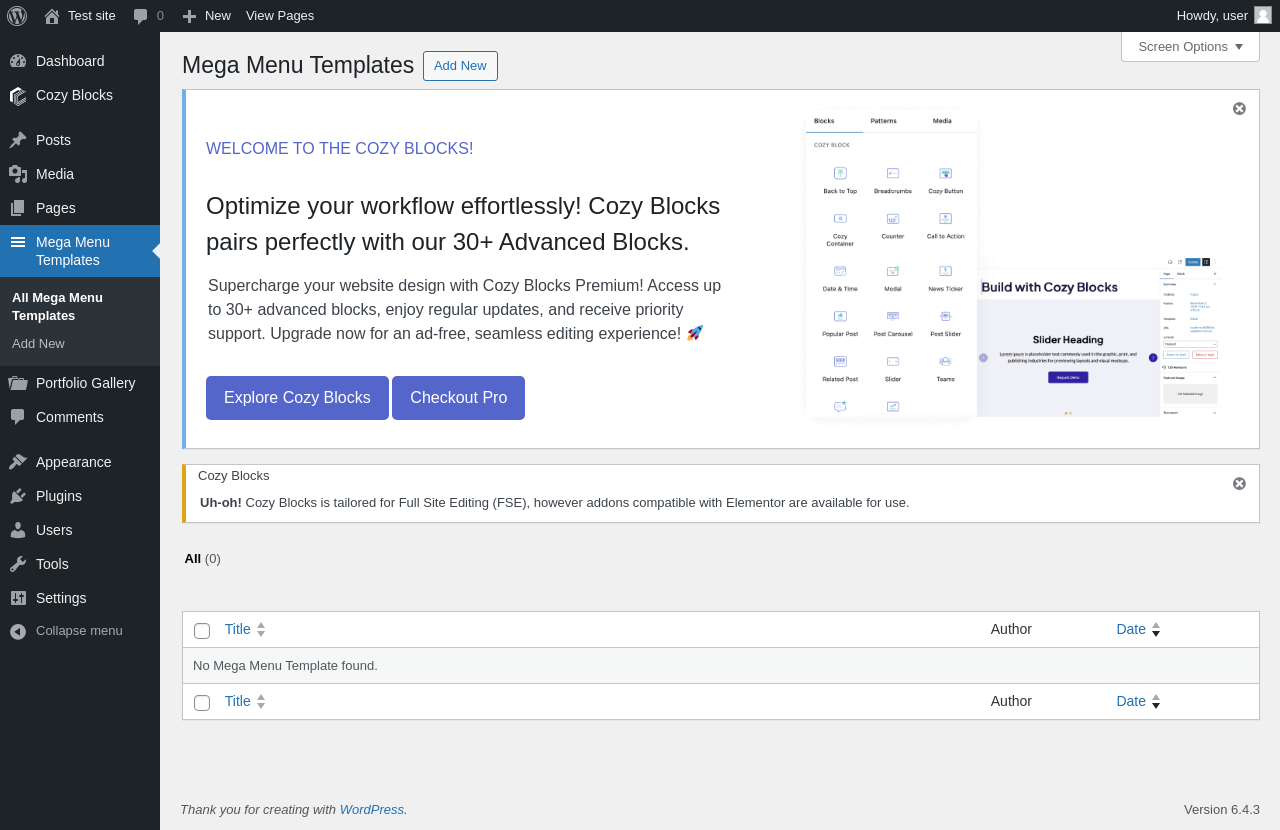The height and width of the screenshot is (830, 1280).
Task: Dismiss the Uh-oh Cozy Blocks notice
Action: 1239,483
